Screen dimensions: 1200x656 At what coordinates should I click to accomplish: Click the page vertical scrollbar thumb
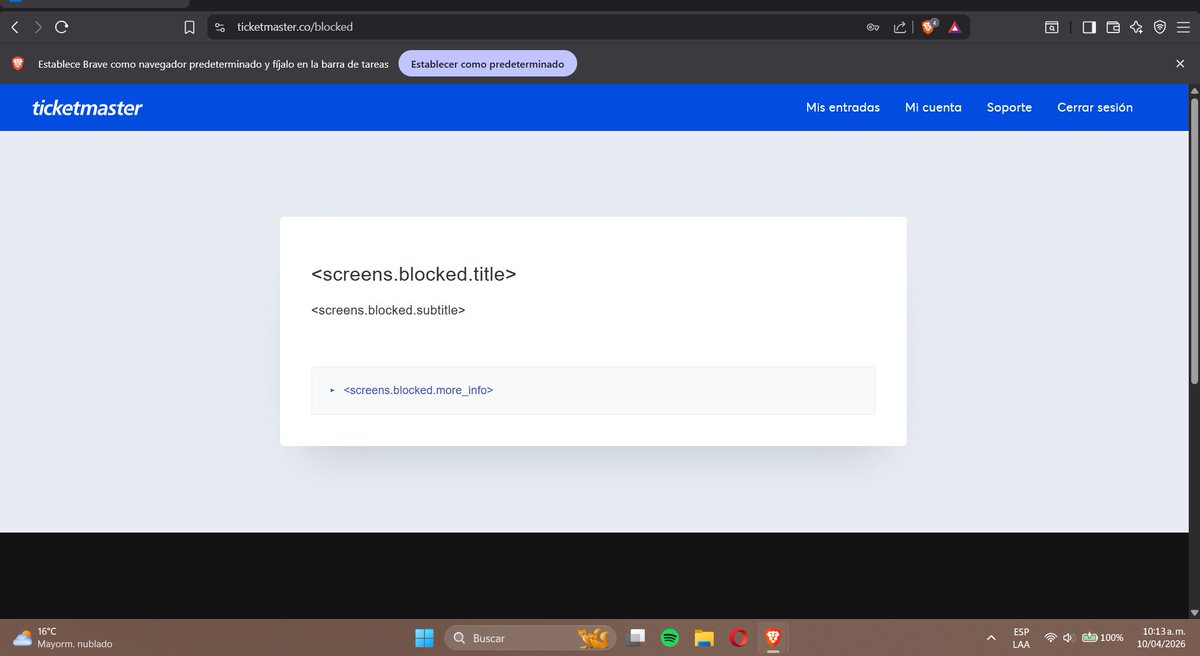coord(1192,240)
